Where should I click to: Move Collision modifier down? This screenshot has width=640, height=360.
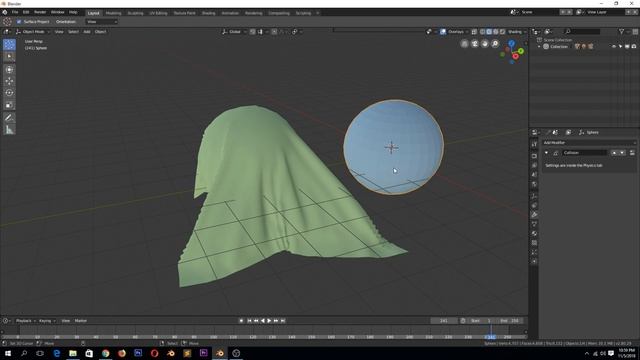click(x=622, y=153)
